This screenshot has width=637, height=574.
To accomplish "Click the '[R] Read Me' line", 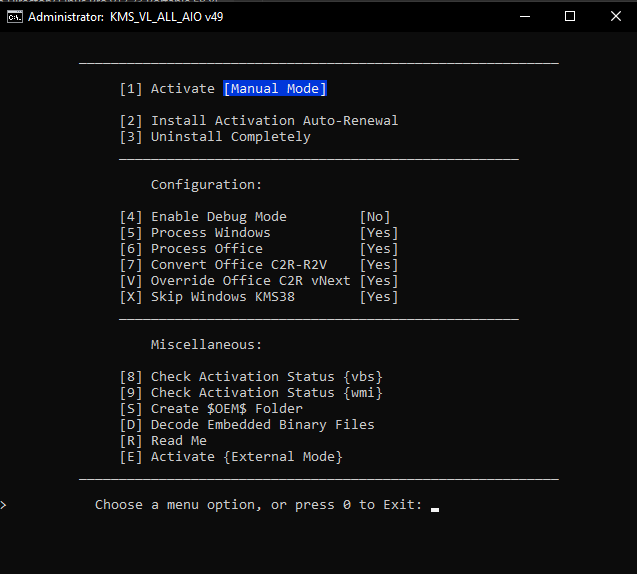I will click(163, 441).
